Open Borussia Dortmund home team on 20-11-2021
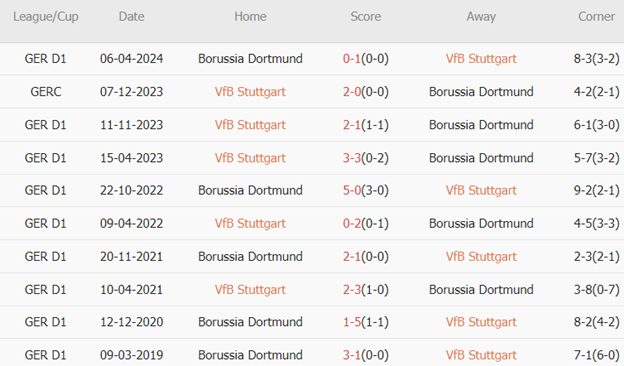This screenshot has height=366, width=624. tap(250, 257)
